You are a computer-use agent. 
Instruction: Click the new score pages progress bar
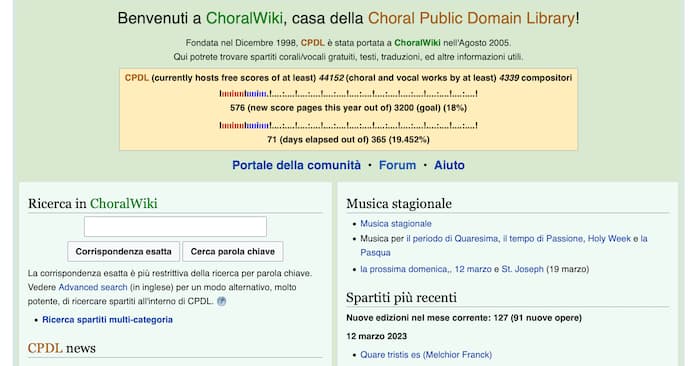348,94
